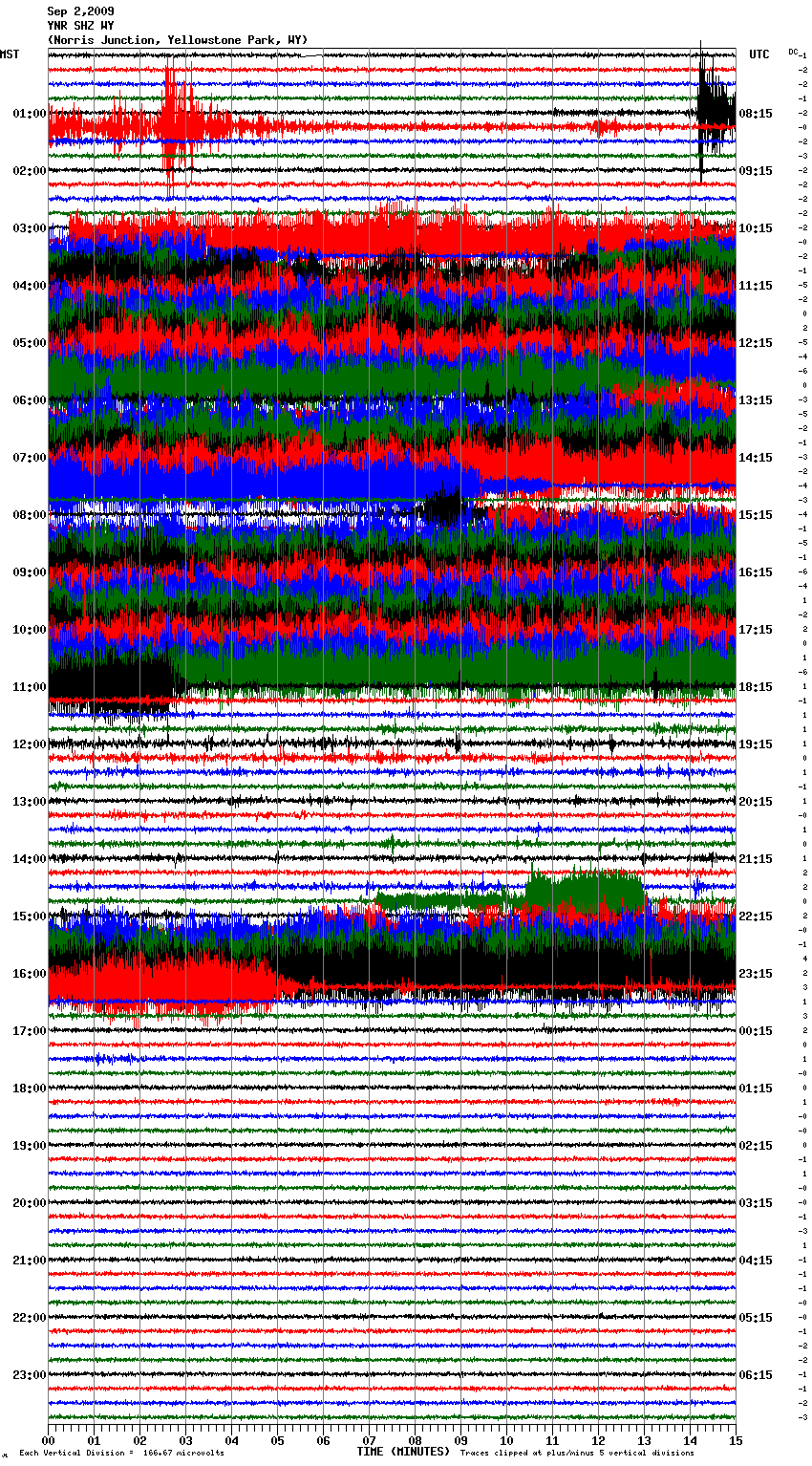Select the 21:00 MST time label
This screenshot has width=812, height=1466.
(x=30, y=1261)
